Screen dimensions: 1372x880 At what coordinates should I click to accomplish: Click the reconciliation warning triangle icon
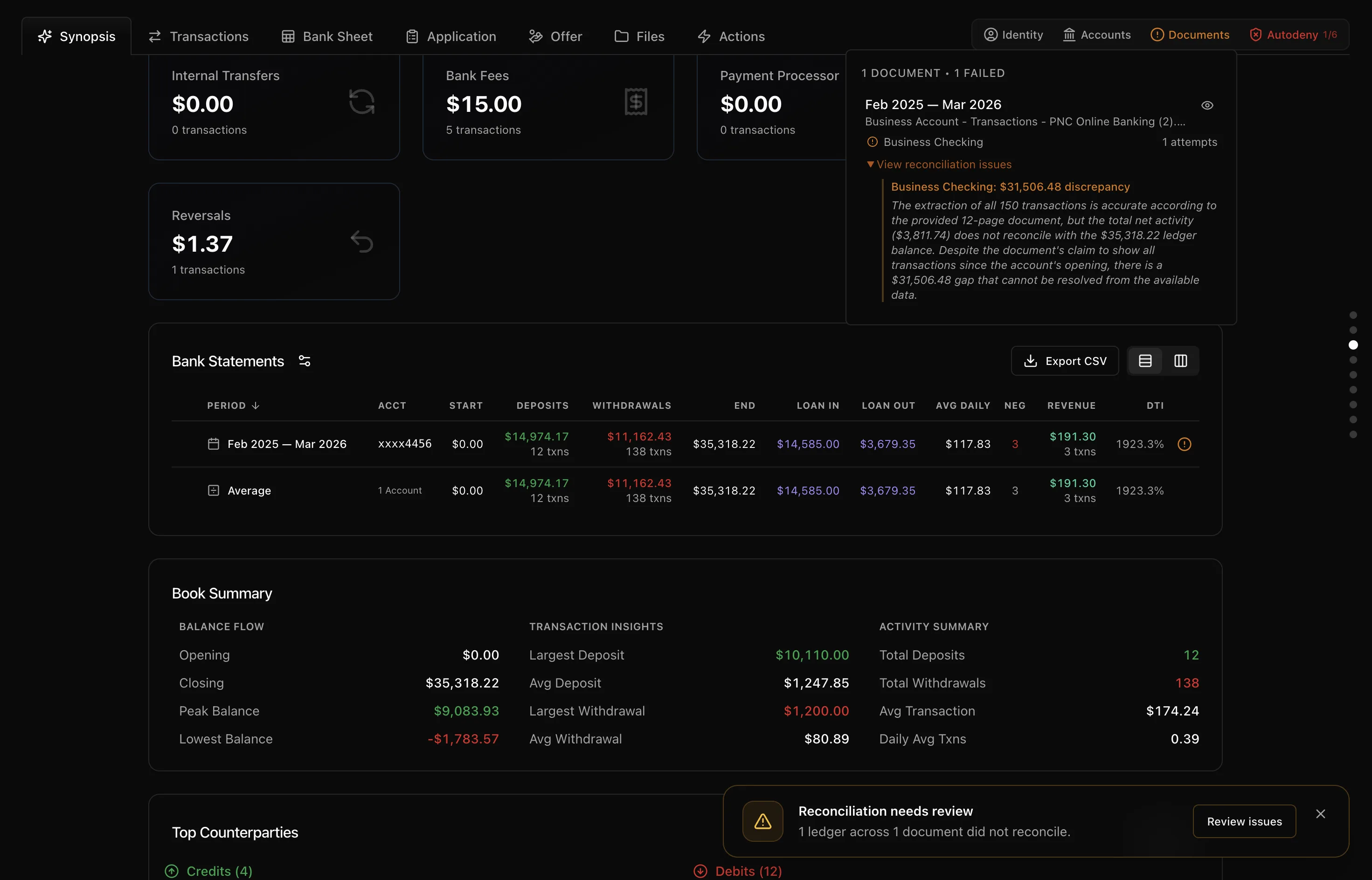pos(762,821)
